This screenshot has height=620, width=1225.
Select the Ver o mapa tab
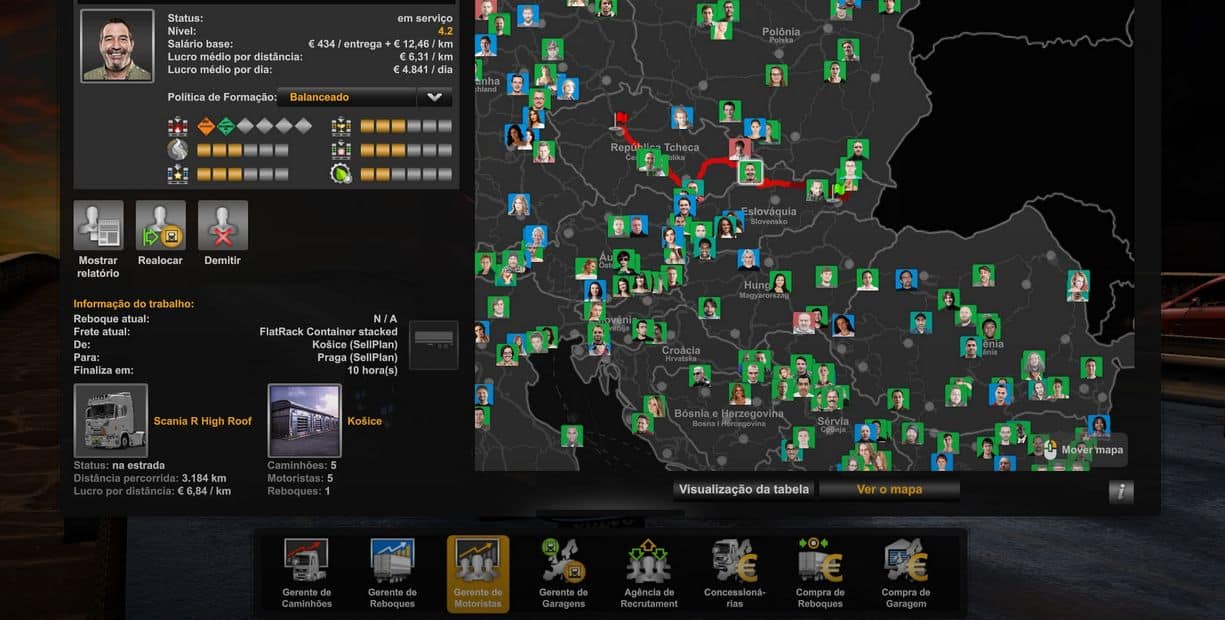[x=889, y=489]
